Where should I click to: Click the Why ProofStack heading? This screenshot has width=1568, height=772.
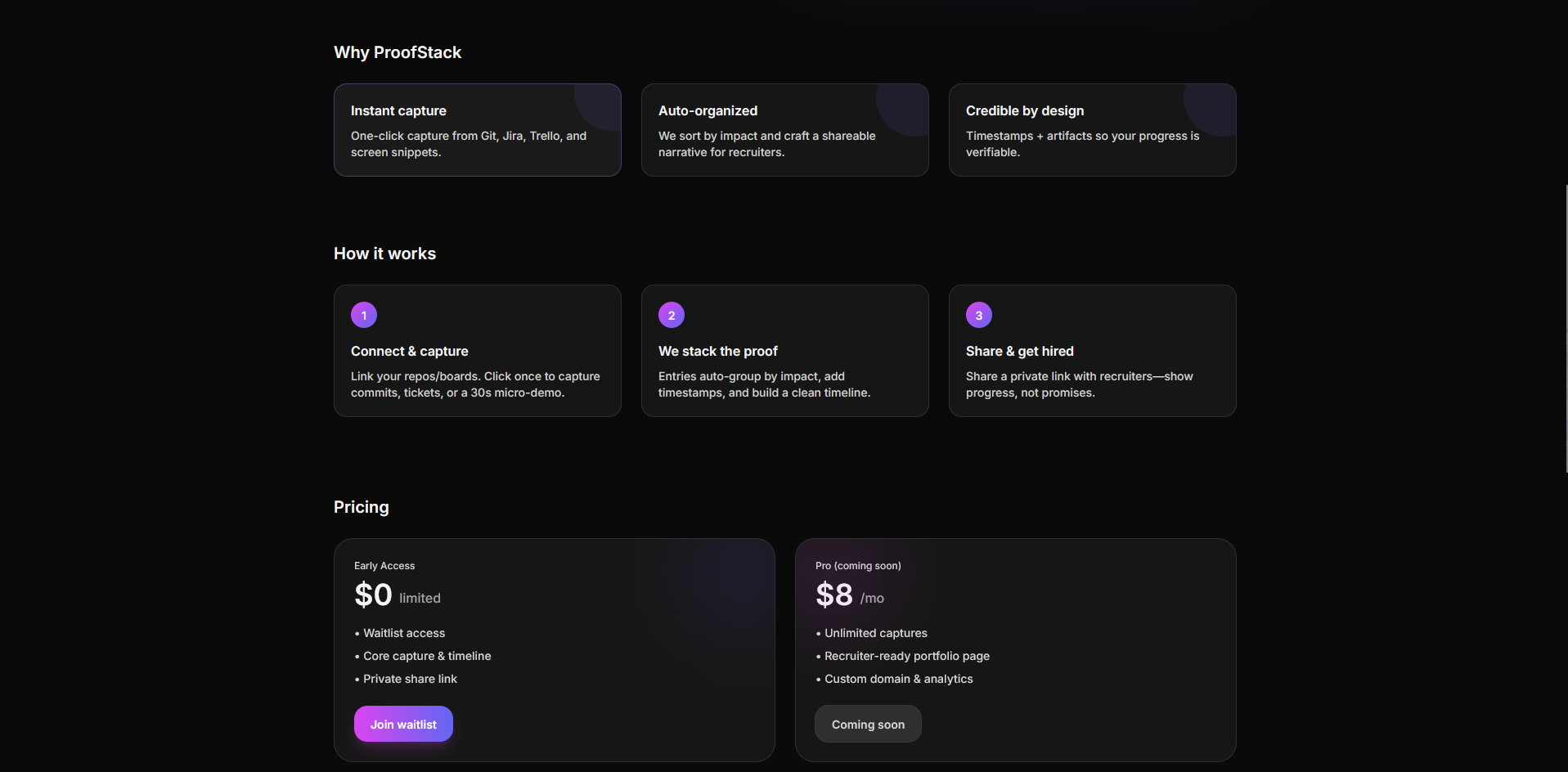click(397, 52)
